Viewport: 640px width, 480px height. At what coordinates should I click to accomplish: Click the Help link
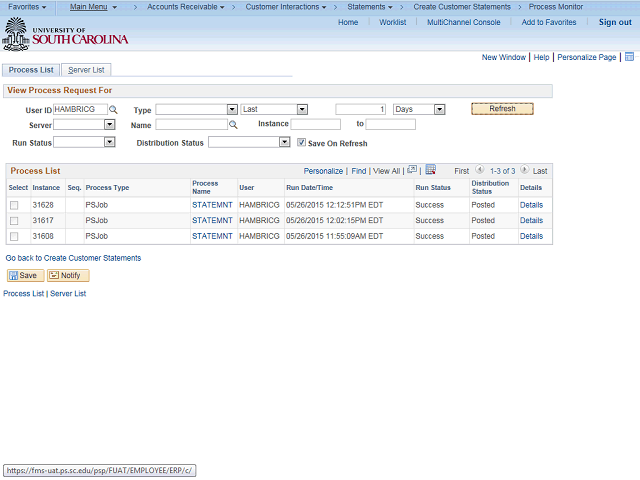[x=541, y=58]
